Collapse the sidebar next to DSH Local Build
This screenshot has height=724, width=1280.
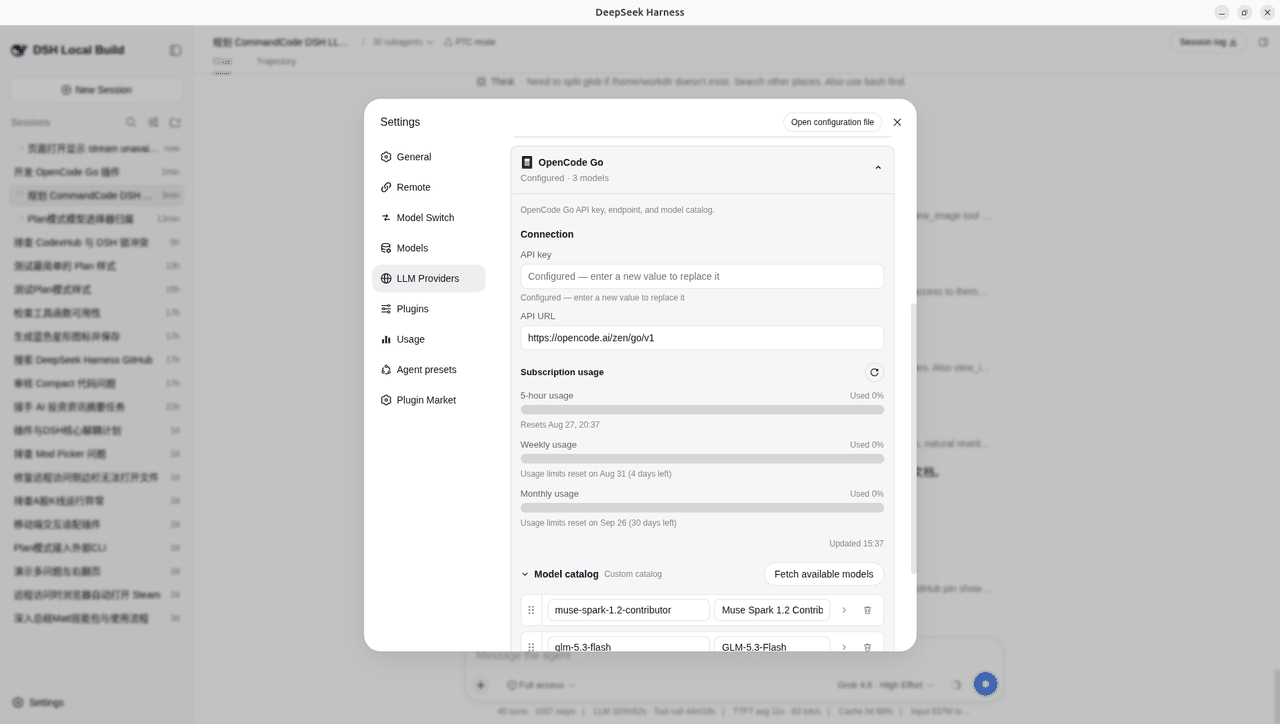pos(175,50)
